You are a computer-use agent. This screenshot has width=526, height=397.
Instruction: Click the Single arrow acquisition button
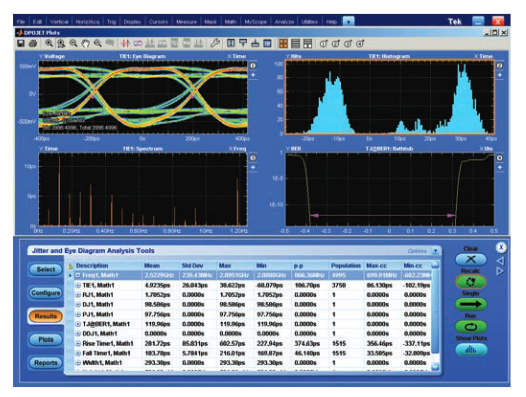[471, 304]
